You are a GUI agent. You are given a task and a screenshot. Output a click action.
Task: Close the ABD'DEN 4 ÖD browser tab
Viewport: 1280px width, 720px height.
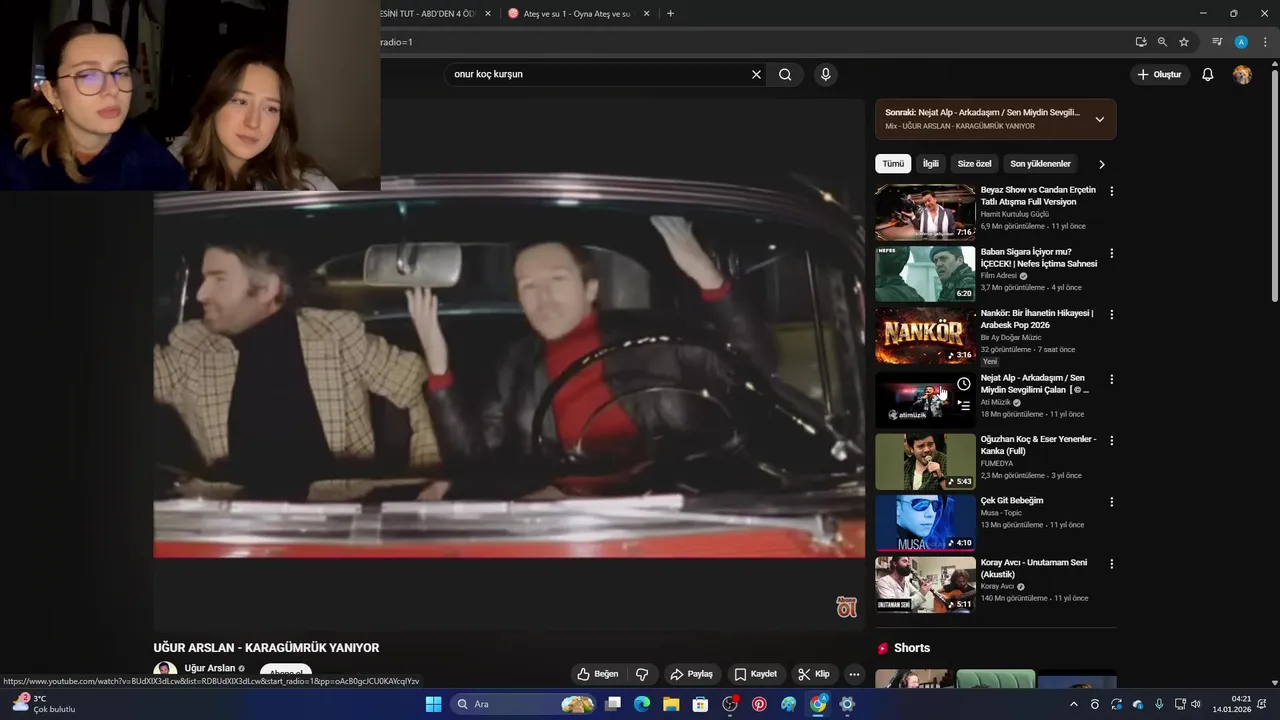488,14
